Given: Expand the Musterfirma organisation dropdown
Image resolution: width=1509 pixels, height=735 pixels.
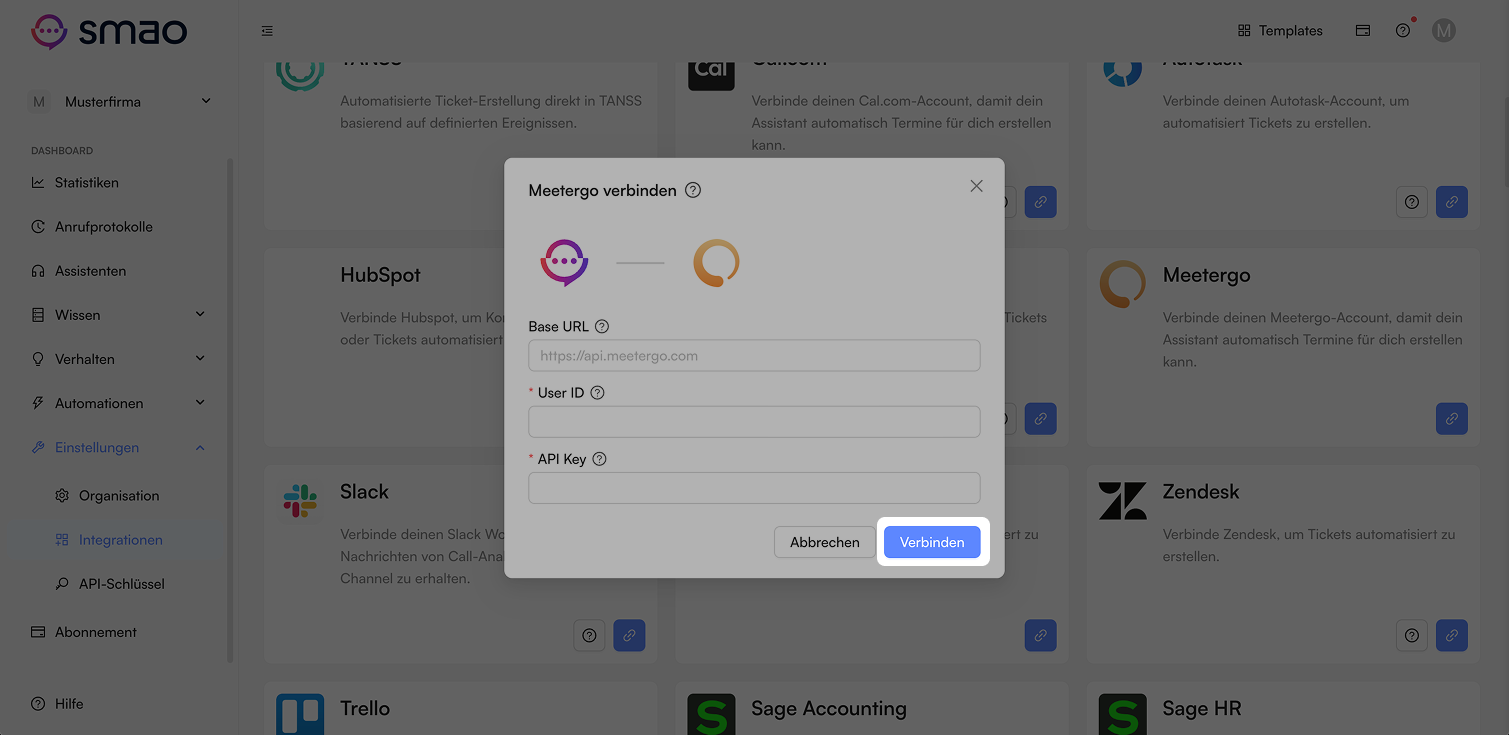Looking at the screenshot, I should pos(120,101).
